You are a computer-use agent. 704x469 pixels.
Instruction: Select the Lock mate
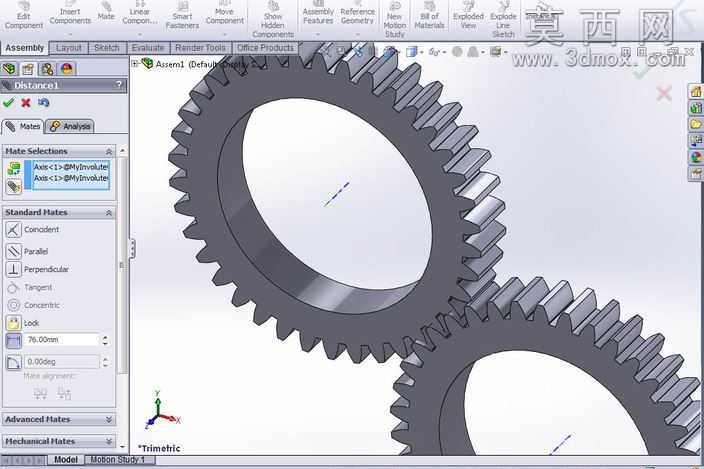pyautogui.click(x=22, y=323)
